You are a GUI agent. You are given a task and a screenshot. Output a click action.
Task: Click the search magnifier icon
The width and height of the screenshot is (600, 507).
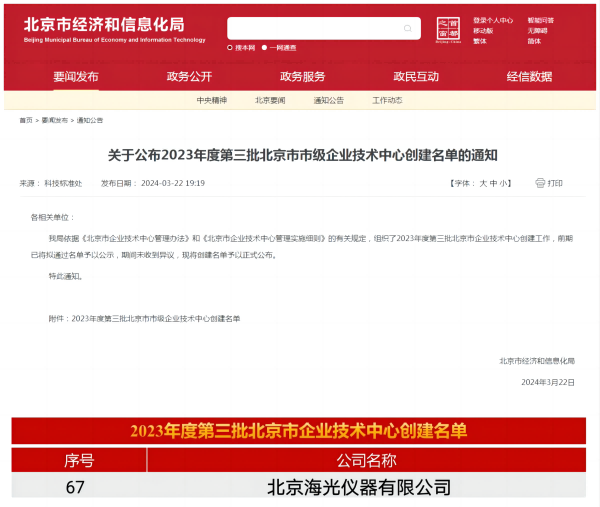408,28
